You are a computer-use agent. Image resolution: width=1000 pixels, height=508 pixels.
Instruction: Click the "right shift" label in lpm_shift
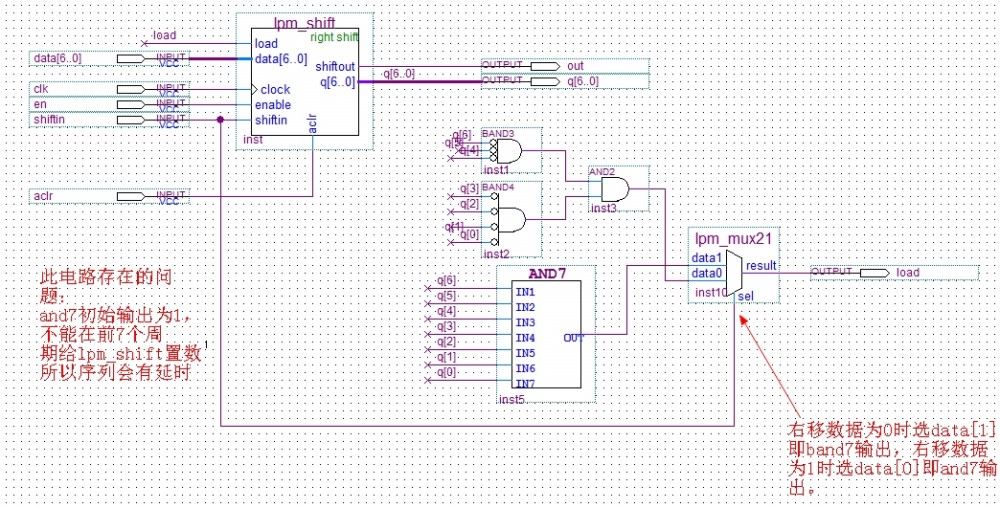(334, 37)
